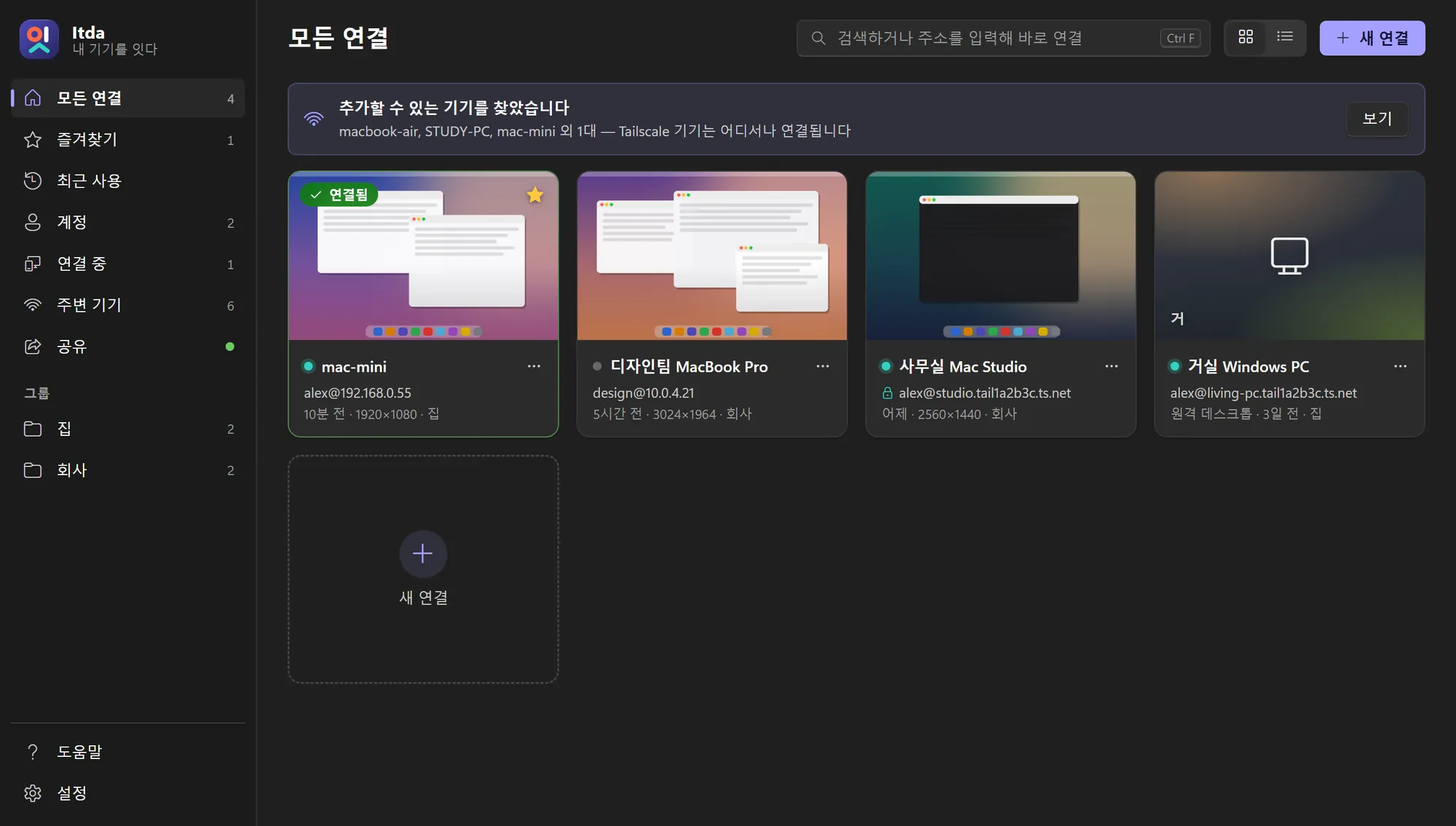Click address alex@living-pc.tail1a2b3c.ts.net
Screen dimensions: 1456x826
coord(1264,393)
